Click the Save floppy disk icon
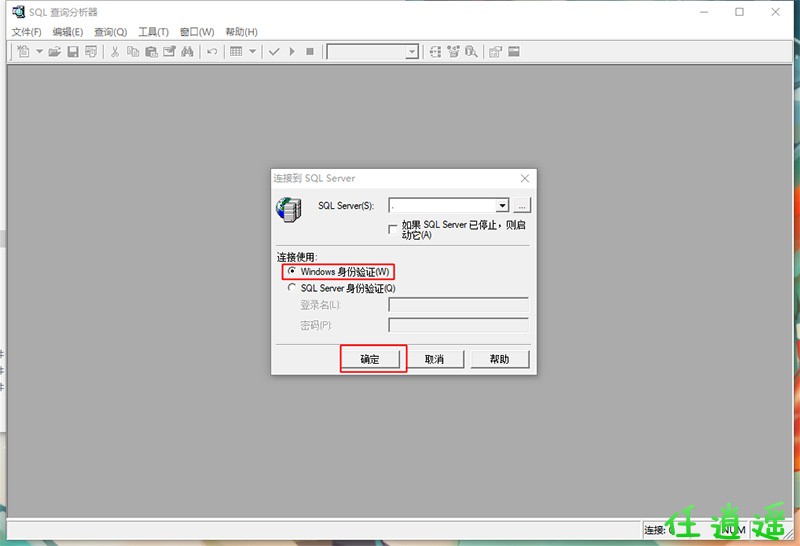 click(x=73, y=52)
